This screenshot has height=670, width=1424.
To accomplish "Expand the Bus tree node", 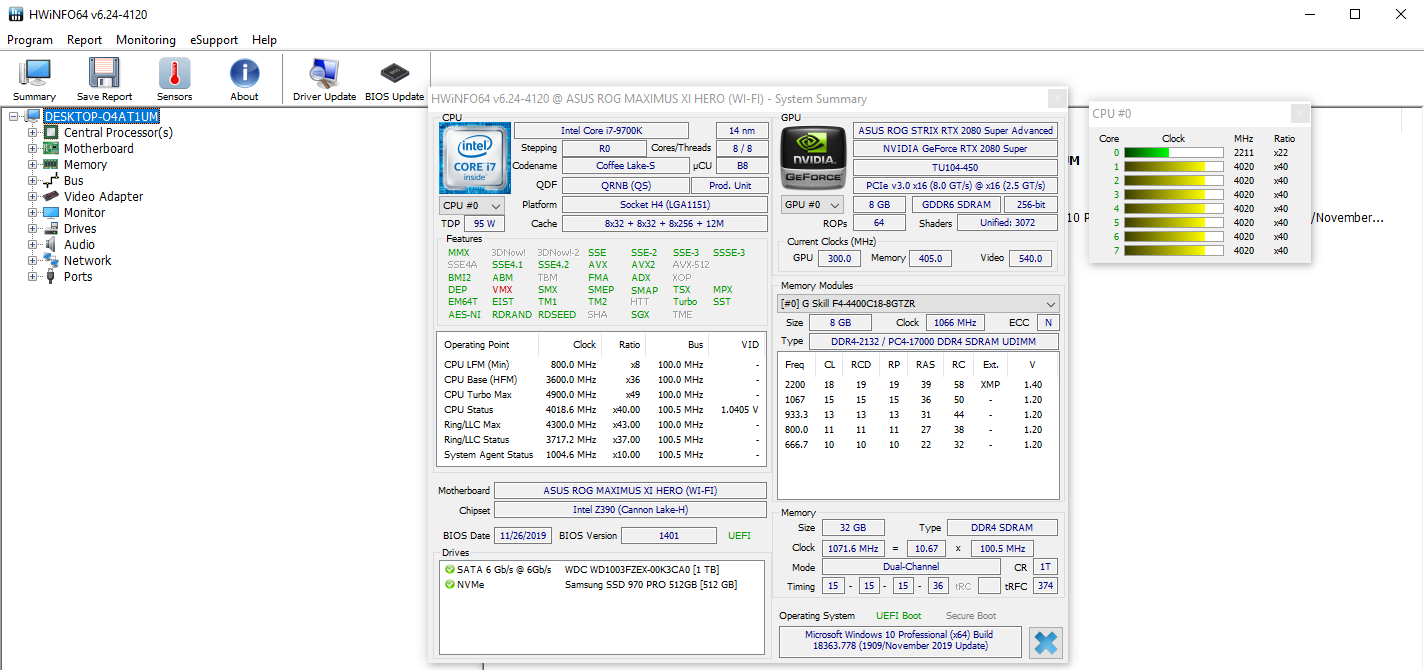I will pos(32,180).
